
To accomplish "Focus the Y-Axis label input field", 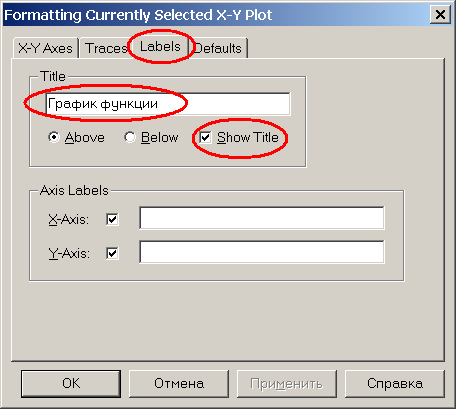I will point(262,252).
